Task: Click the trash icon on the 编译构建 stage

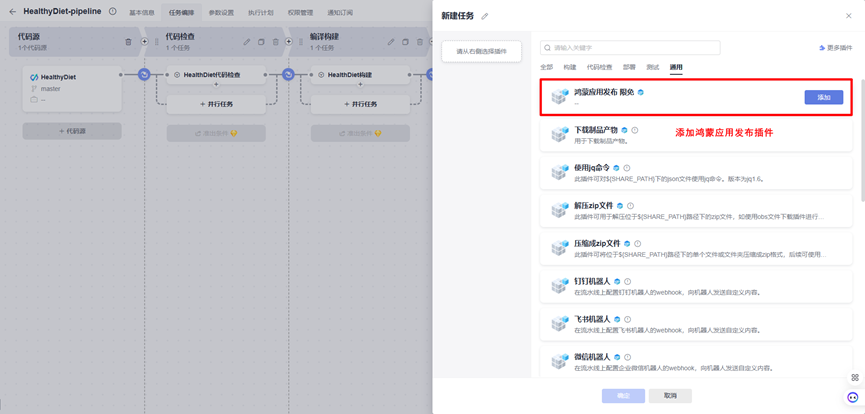Action: [x=420, y=42]
